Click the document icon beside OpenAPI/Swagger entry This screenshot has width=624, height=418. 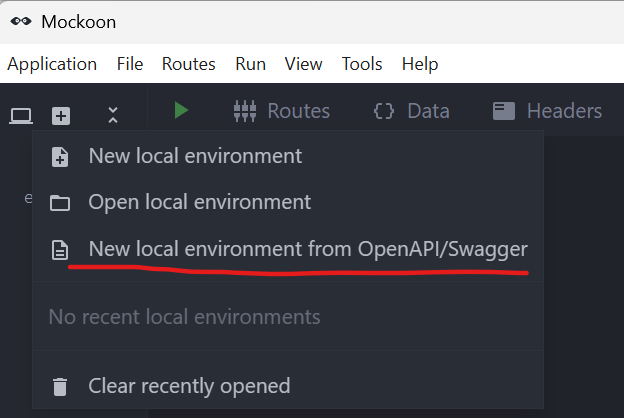(60, 250)
